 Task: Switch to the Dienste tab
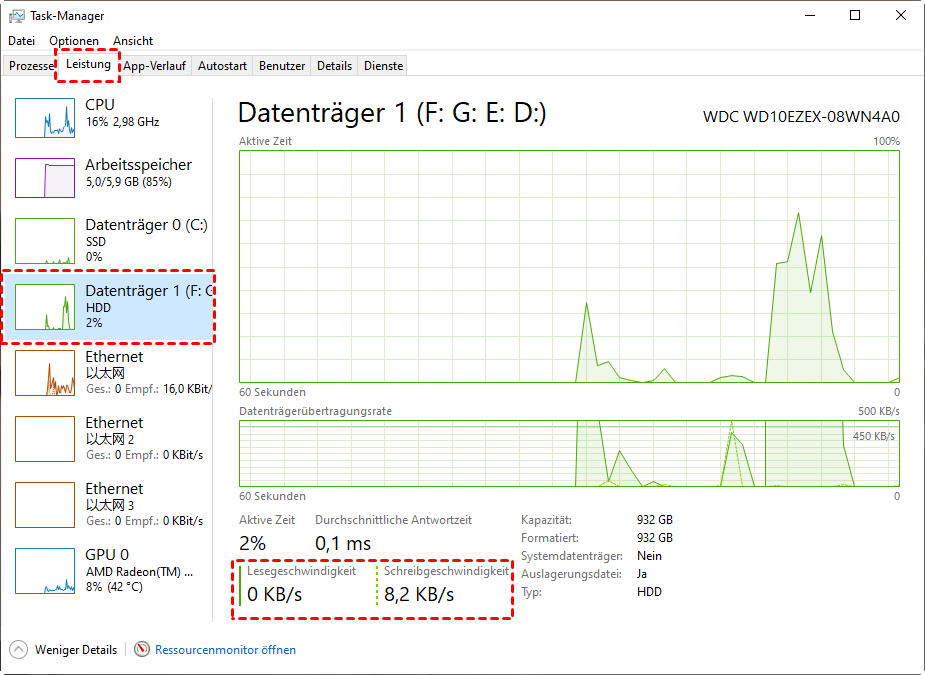pos(384,66)
